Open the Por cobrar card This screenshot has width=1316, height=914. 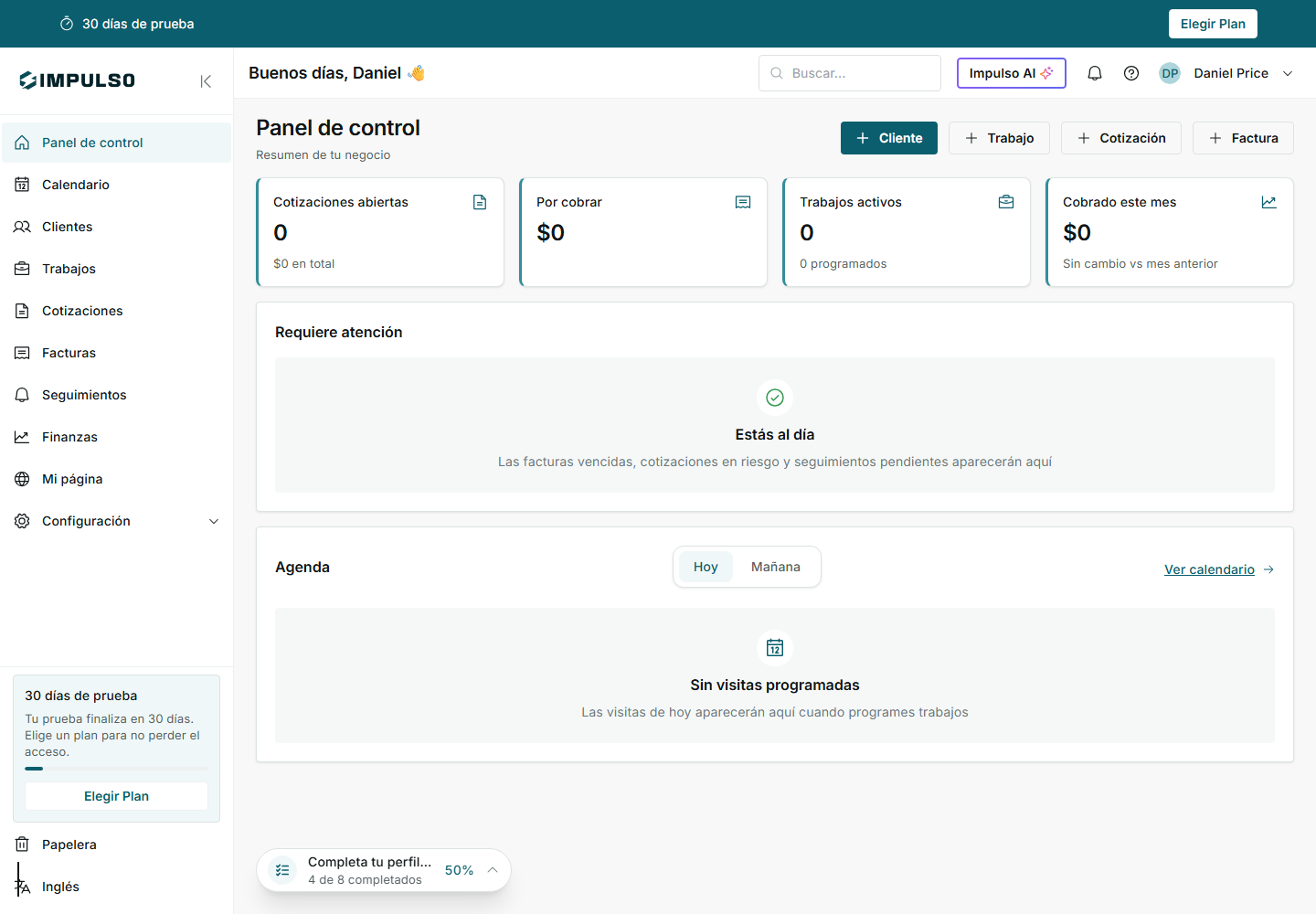click(x=643, y=232)
